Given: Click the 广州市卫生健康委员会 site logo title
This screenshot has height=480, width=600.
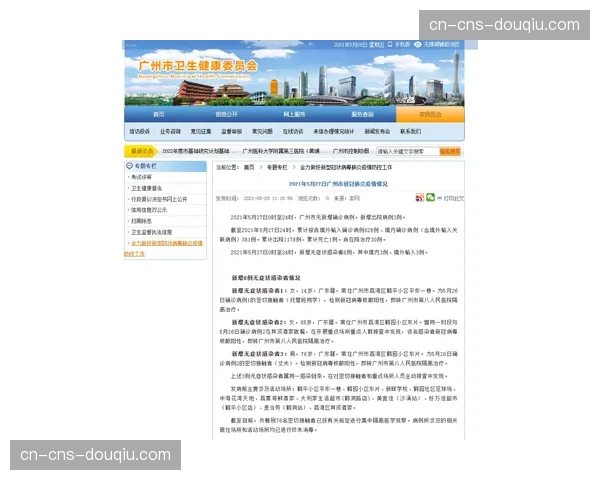Looking at the screenshot, I should click(198, 65).
